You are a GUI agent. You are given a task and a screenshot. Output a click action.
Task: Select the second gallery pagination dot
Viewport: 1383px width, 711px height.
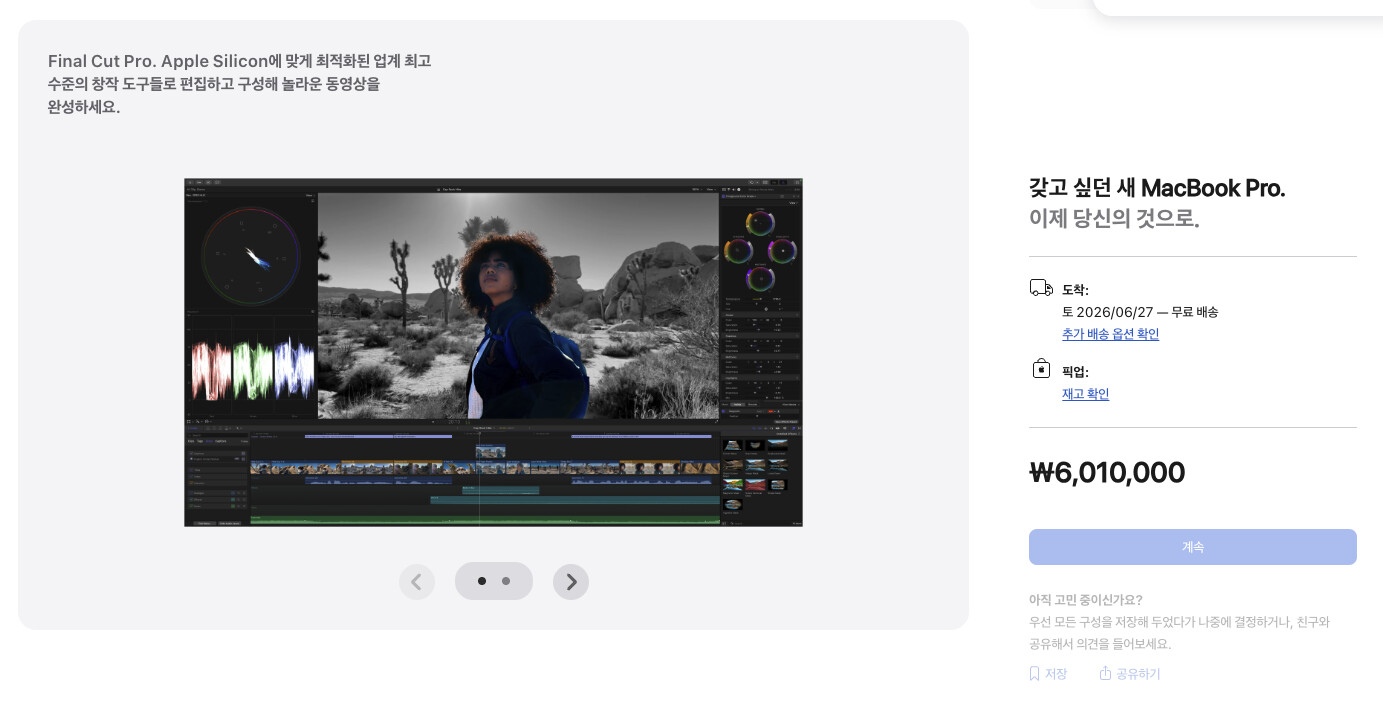tap(506, 581)
